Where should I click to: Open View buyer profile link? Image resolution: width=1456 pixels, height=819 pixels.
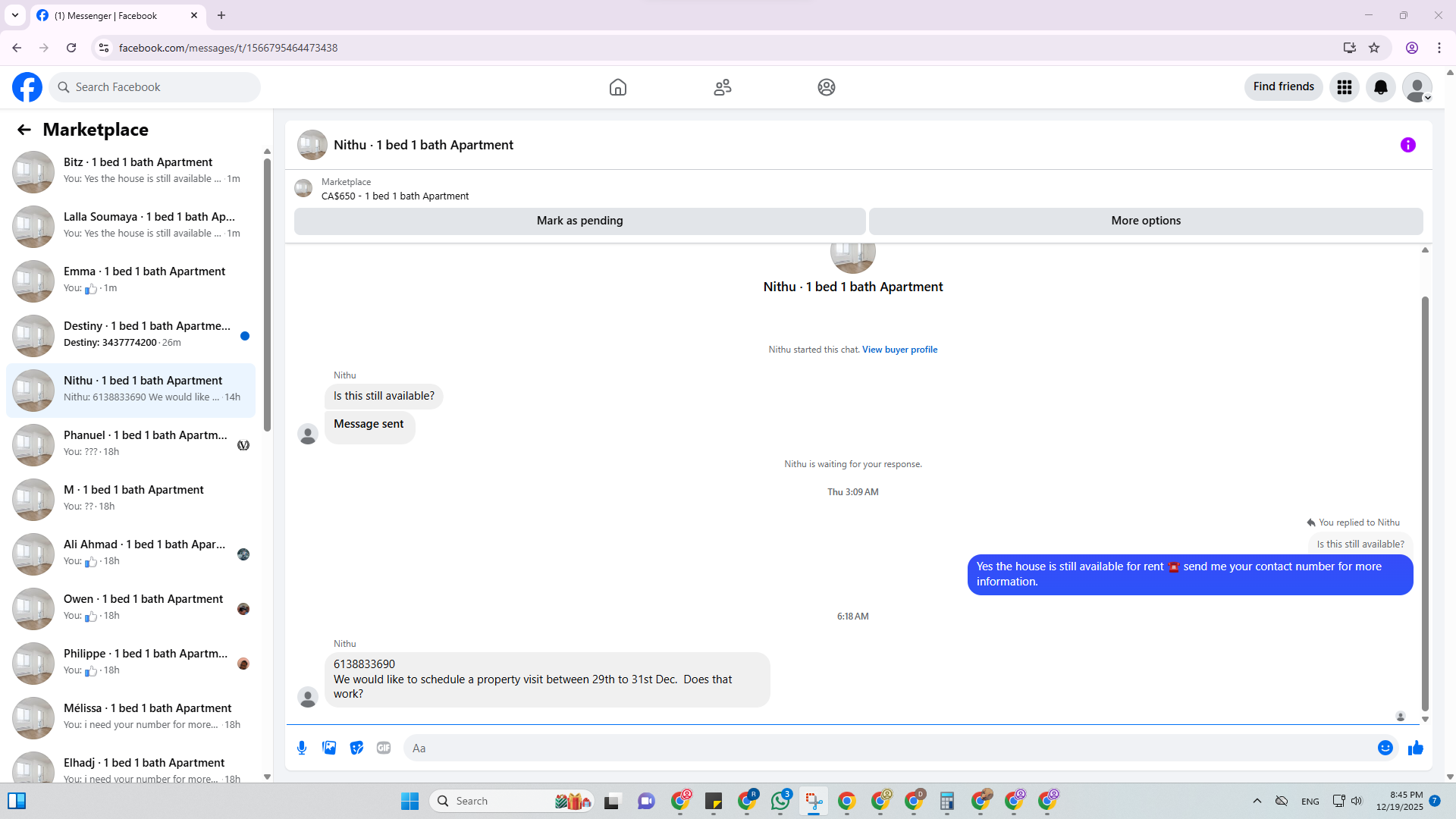[899, 350]
